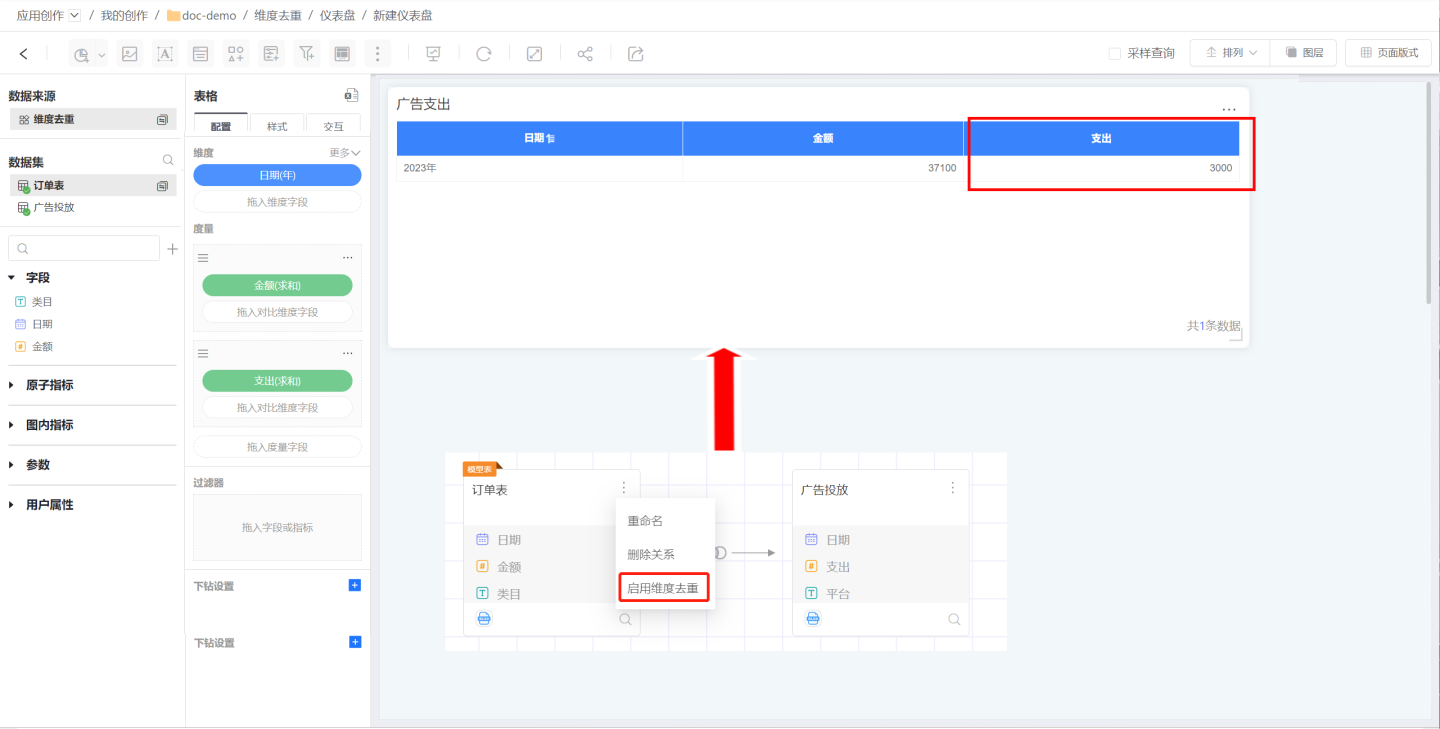
Task: Click the search icon next to 数据集
Action: point(168,161)
